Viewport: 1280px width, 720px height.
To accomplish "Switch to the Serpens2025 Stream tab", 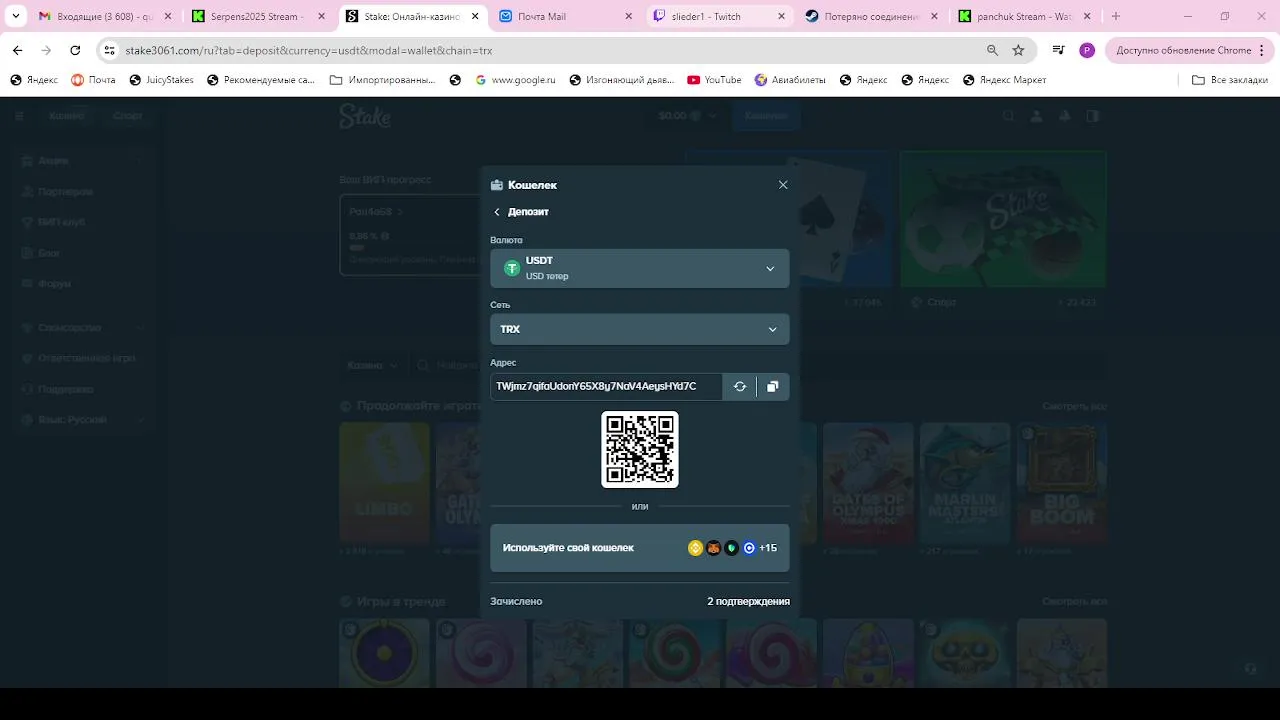I will 259,16.
